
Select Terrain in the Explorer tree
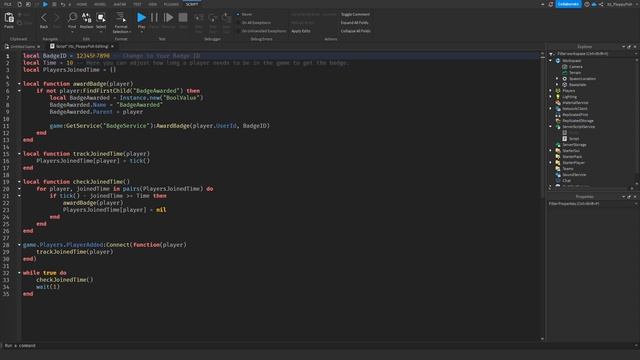click(x=575, y=73)
